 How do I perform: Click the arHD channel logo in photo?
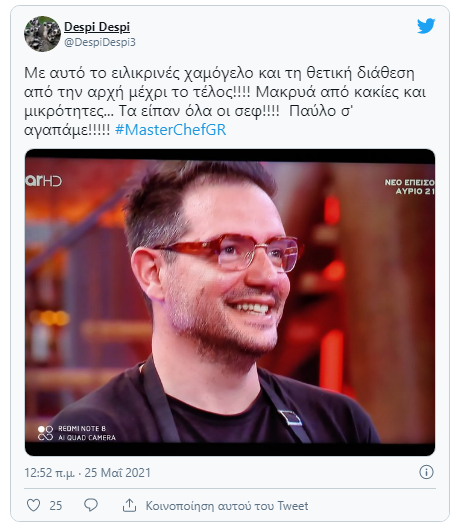[x=44, y=181]
